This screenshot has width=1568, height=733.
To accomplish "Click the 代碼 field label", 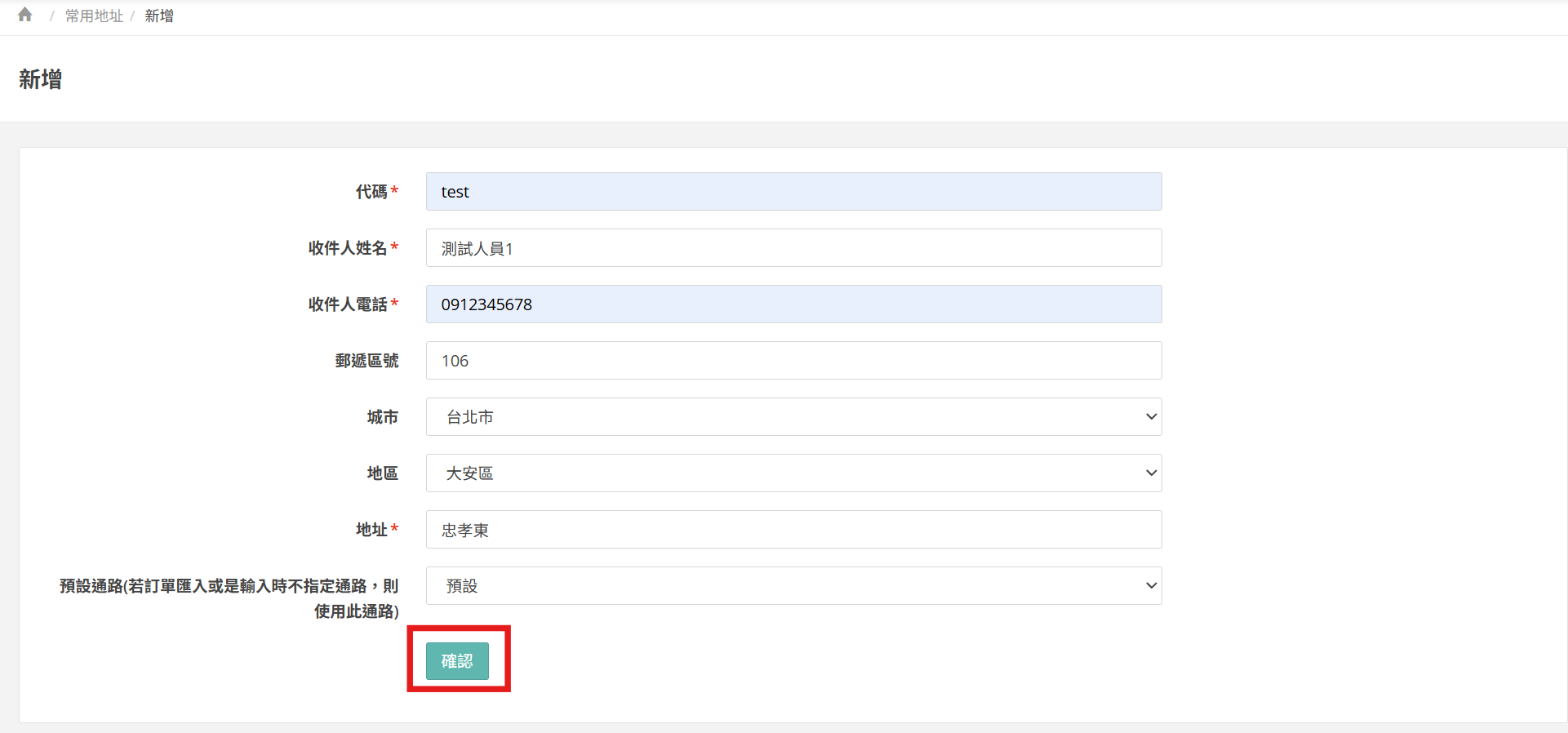I will click(x=371, y=192).
